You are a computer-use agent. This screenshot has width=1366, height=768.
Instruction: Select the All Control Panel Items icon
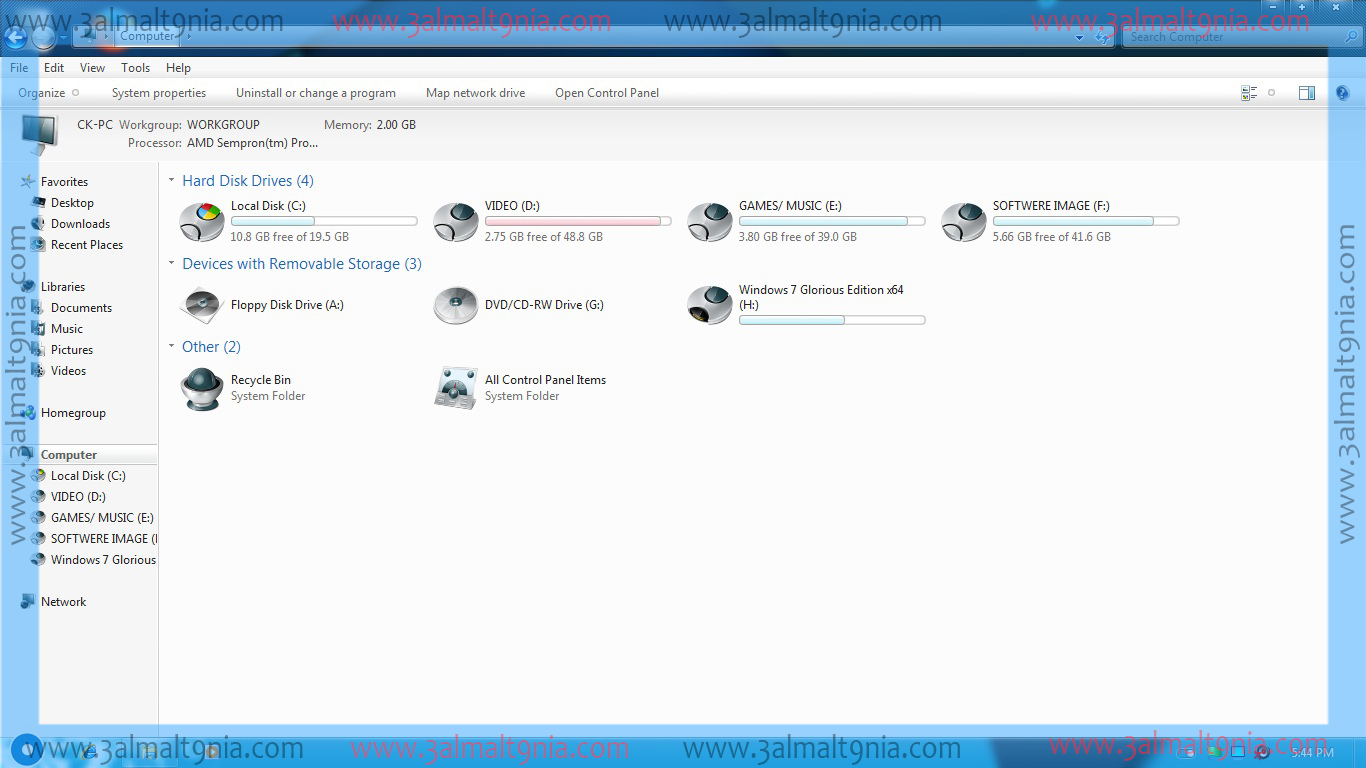point(456,388)
